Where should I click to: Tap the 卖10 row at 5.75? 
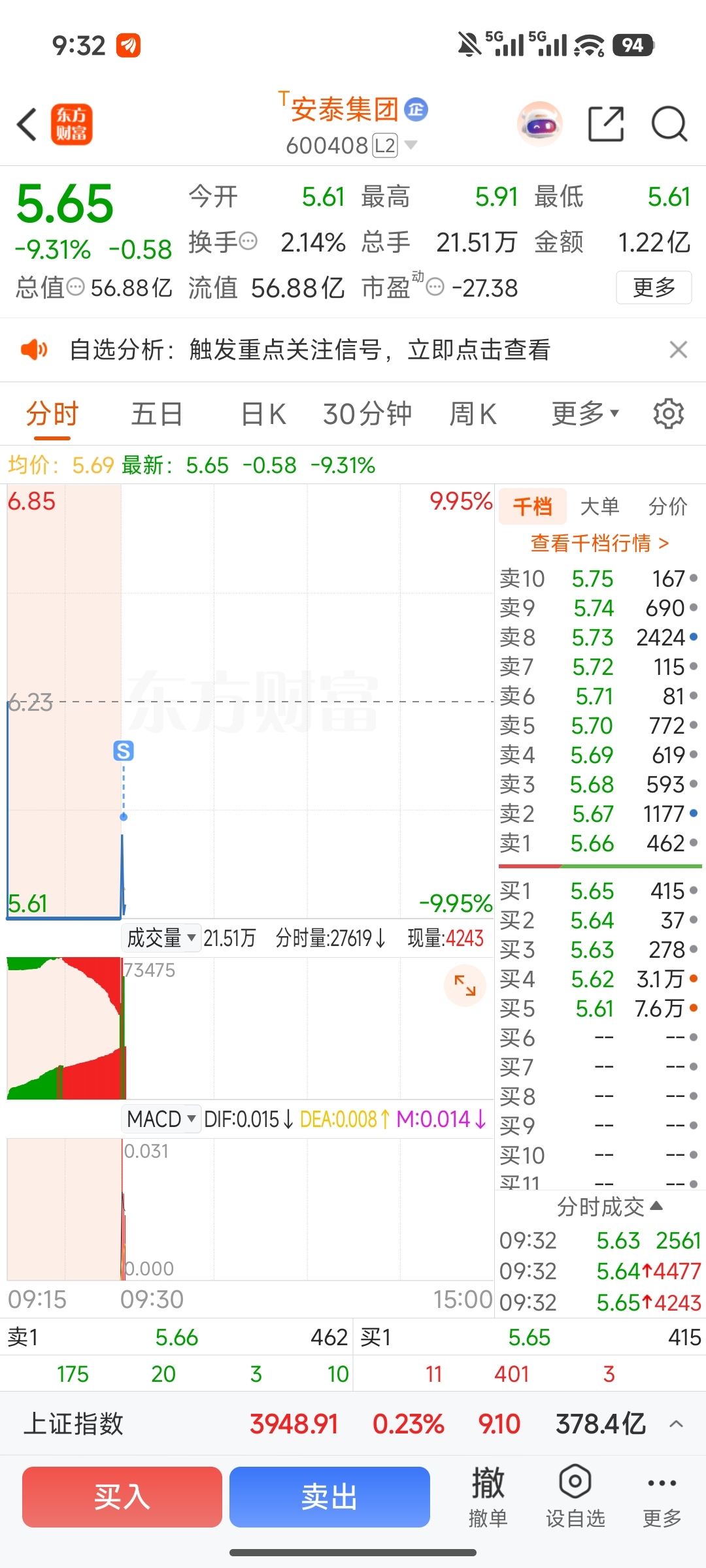(x=599, y=578)
